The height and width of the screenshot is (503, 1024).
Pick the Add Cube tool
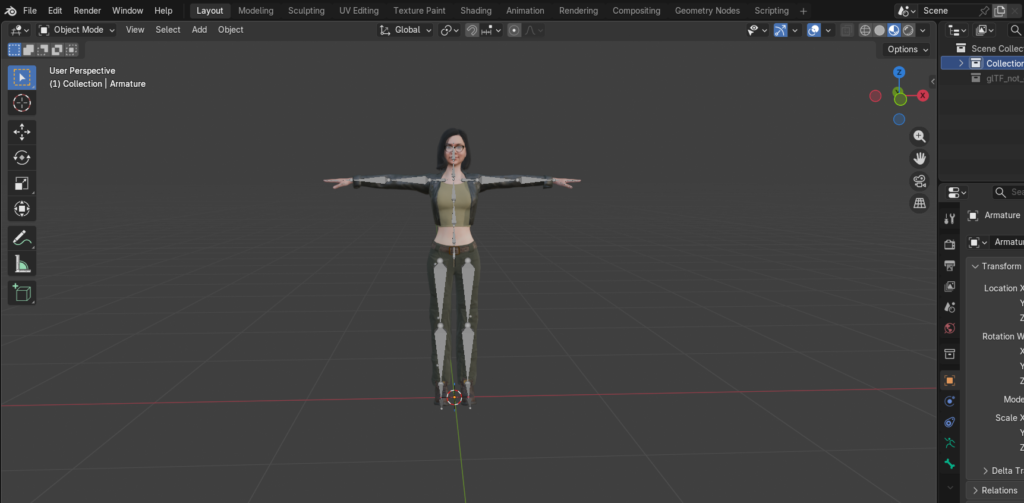tap(22, 293)
